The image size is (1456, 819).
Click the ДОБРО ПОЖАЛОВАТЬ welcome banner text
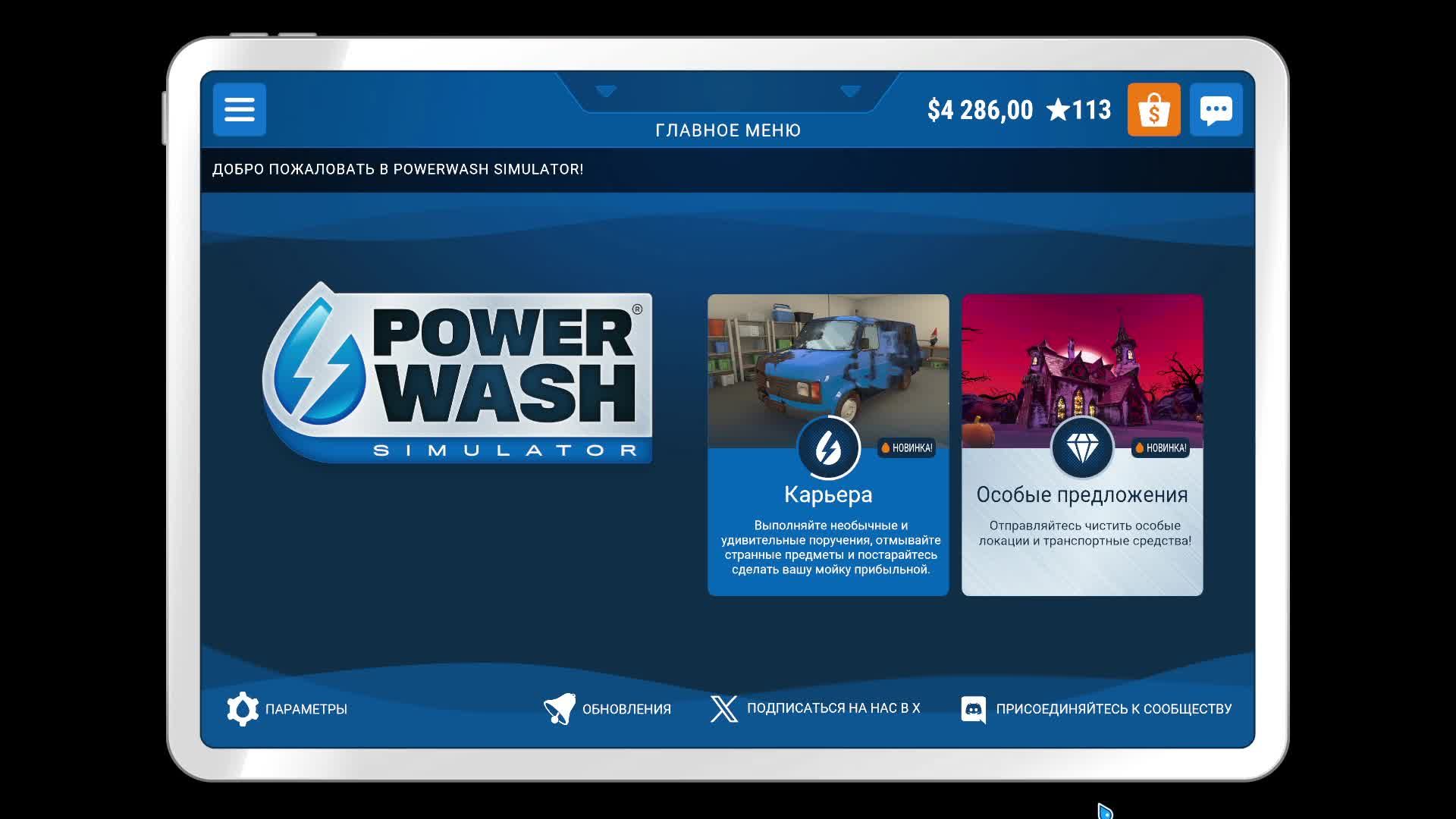[397, 169]
